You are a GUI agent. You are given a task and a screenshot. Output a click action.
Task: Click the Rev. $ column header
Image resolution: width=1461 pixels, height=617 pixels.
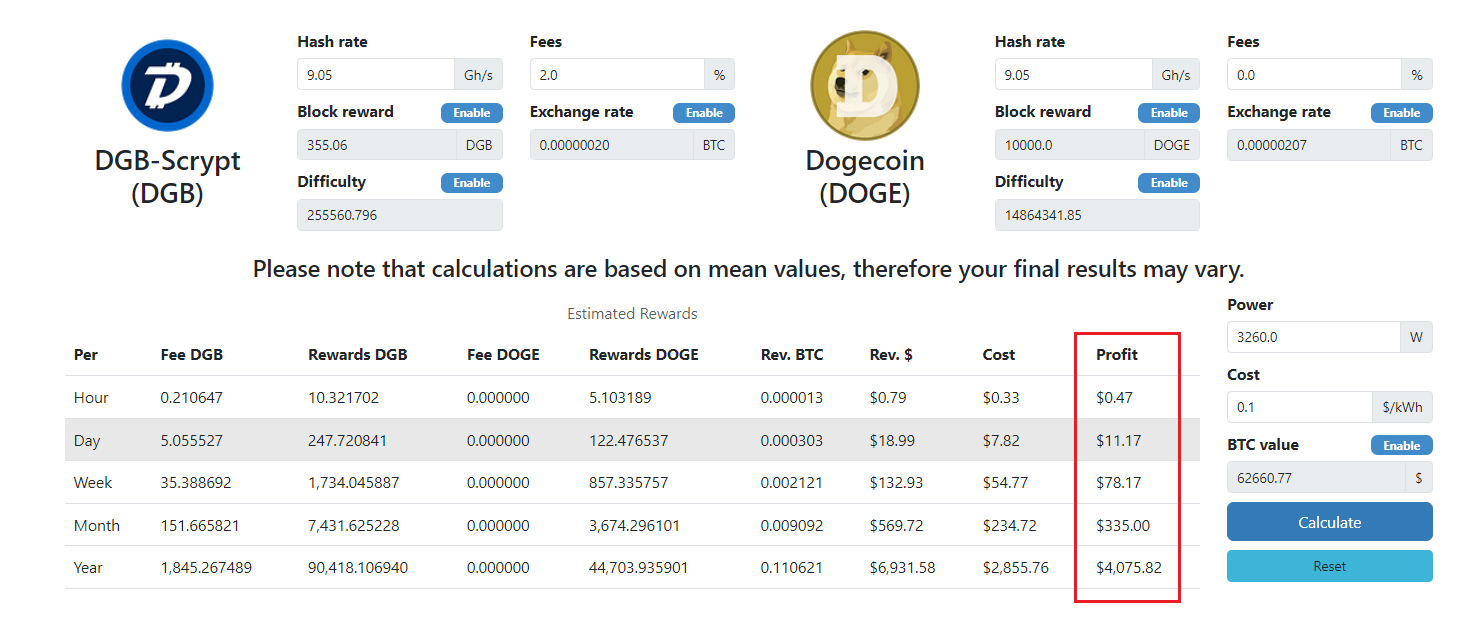(891, 355)
